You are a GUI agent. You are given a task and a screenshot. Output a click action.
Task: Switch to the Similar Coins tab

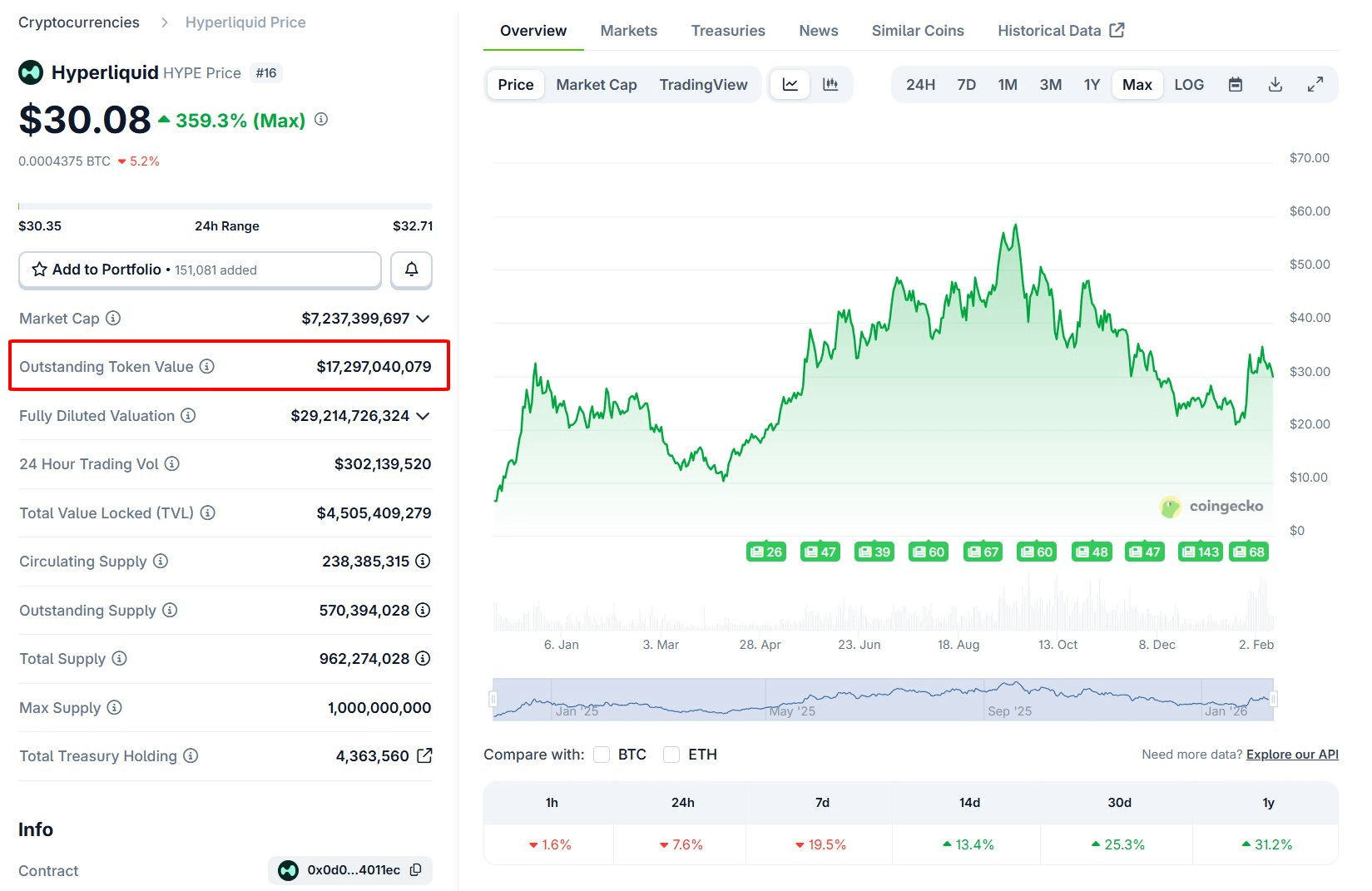click(x=917, y=31)
